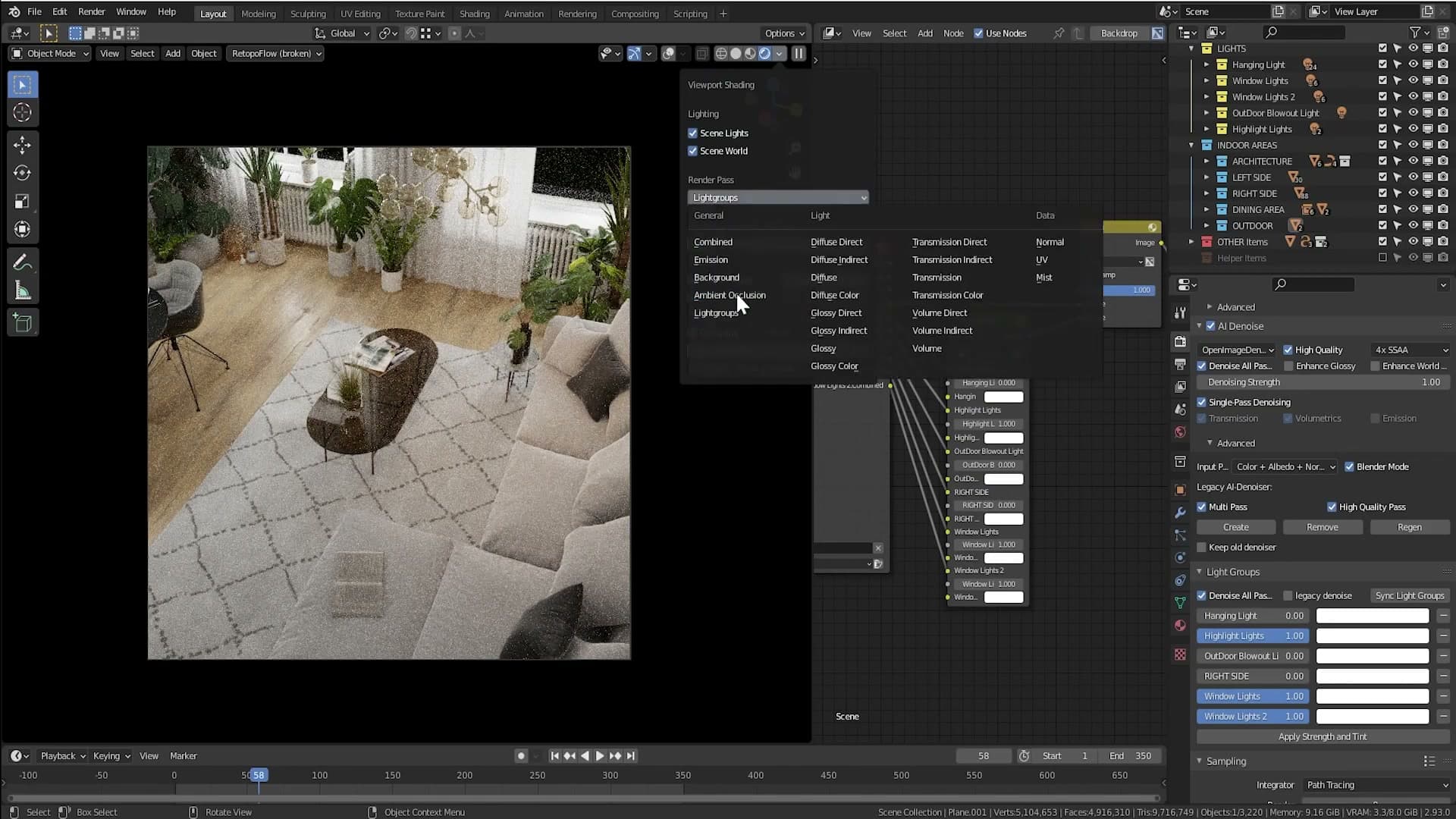Toggle AI Denoise checkbox
Image resolution: width=1456 pixels, height=819 pixels.
[x=1210, y=326]
